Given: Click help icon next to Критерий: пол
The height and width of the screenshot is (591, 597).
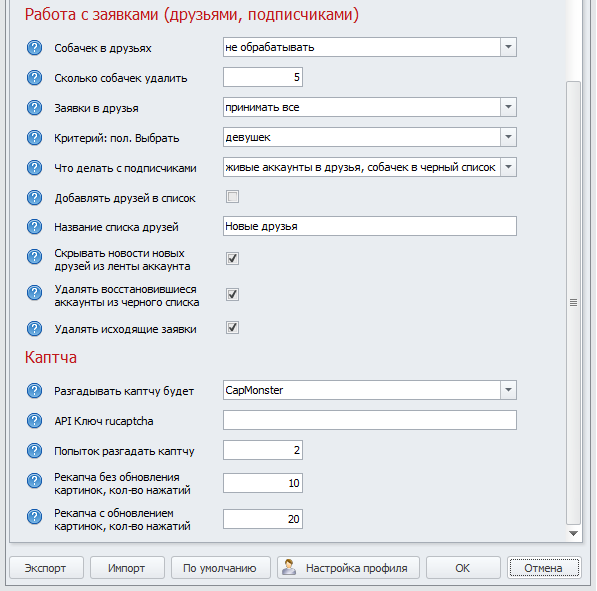Looking at the screenshot, I should coord(34,138).
